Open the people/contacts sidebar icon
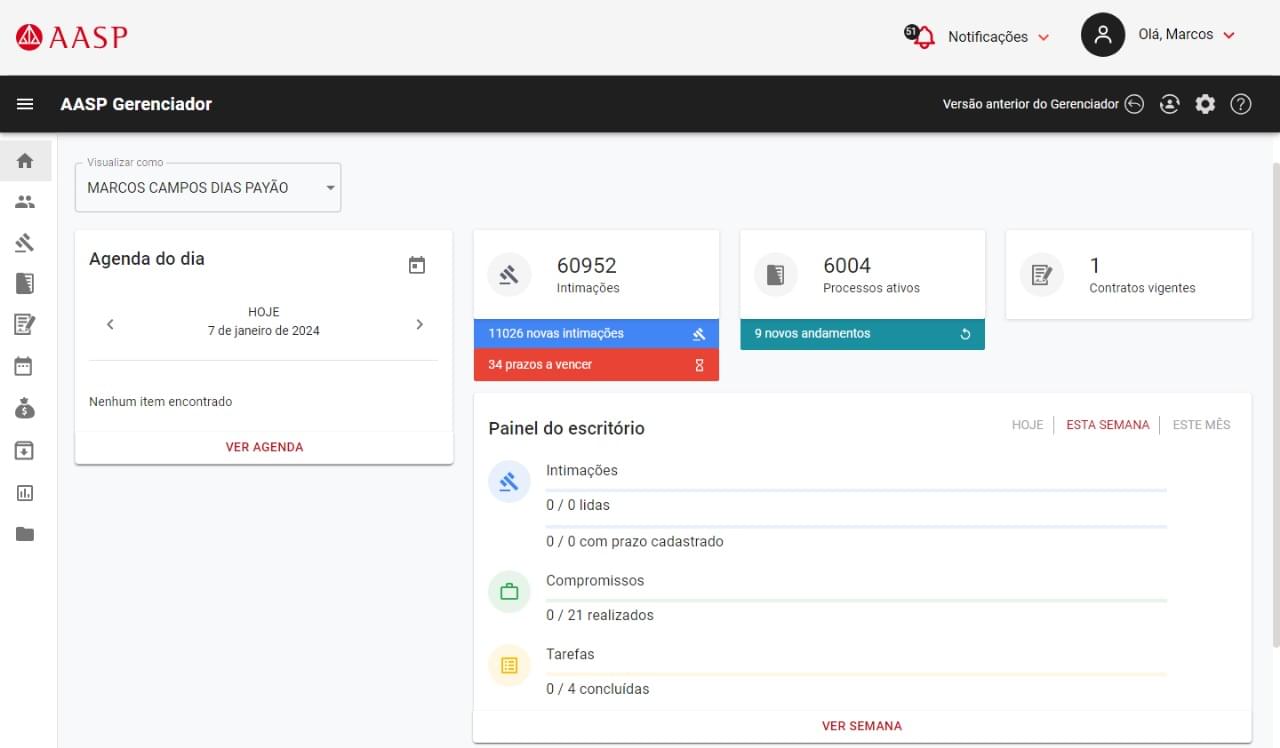 click(x=25, y=202)
